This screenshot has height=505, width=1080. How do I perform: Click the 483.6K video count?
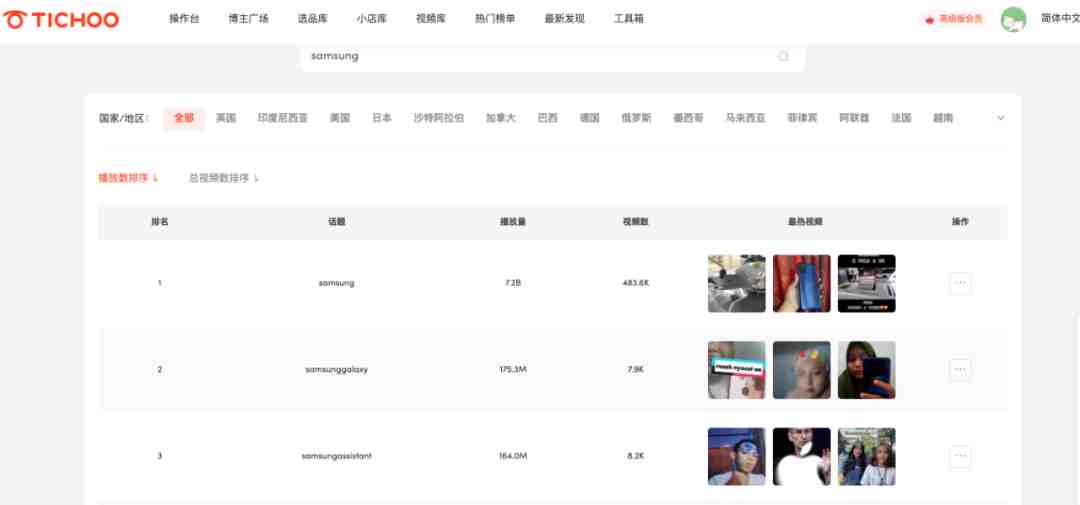point(635,283)
